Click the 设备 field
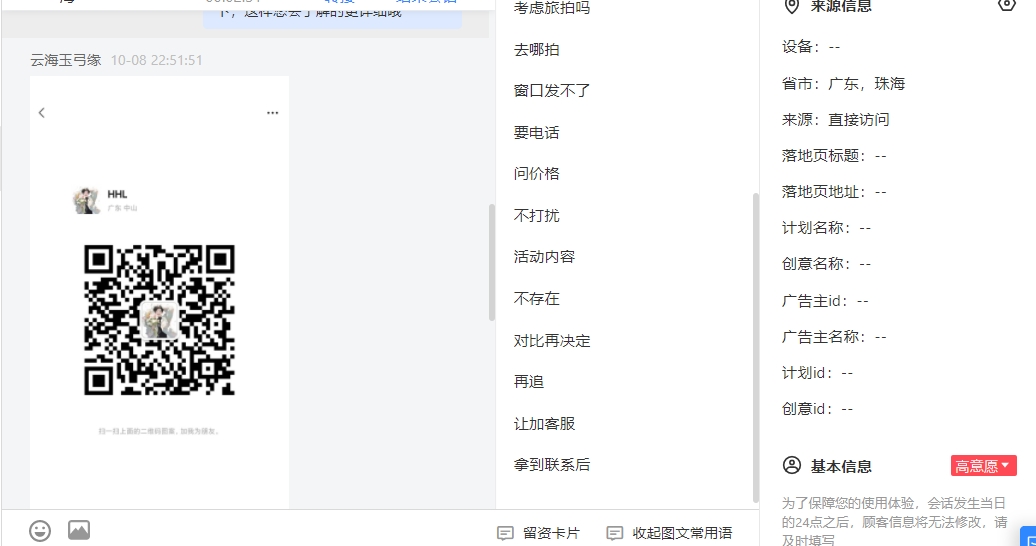 click(811, 47)
